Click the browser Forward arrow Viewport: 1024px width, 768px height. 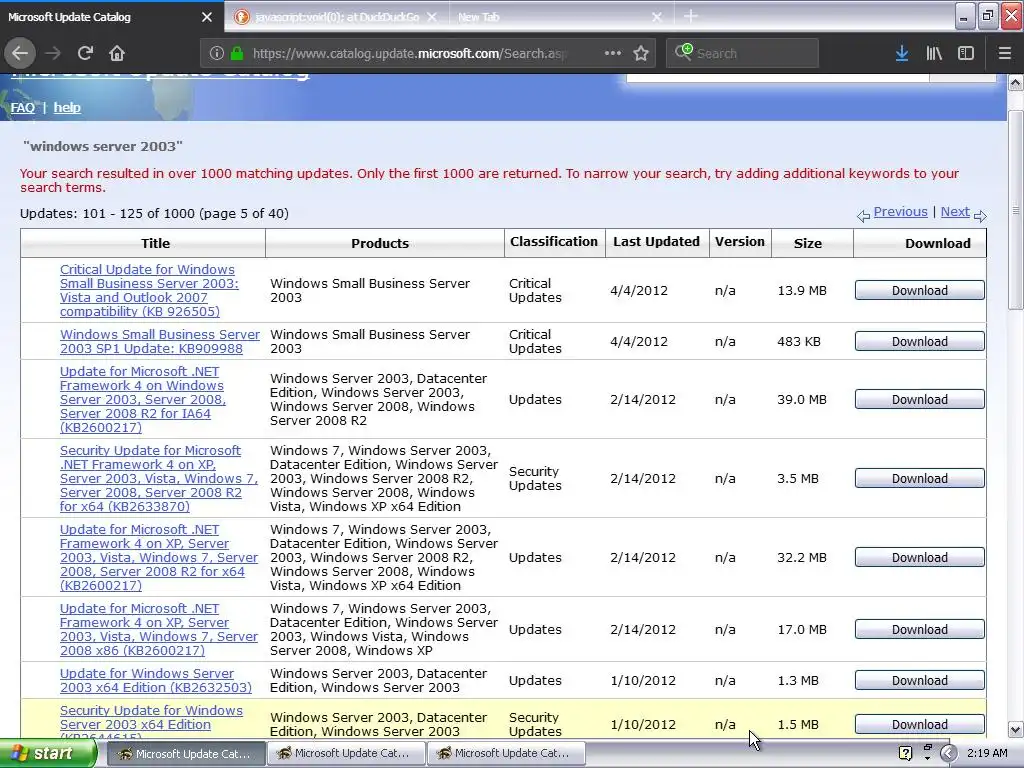(x=53, y=53)
